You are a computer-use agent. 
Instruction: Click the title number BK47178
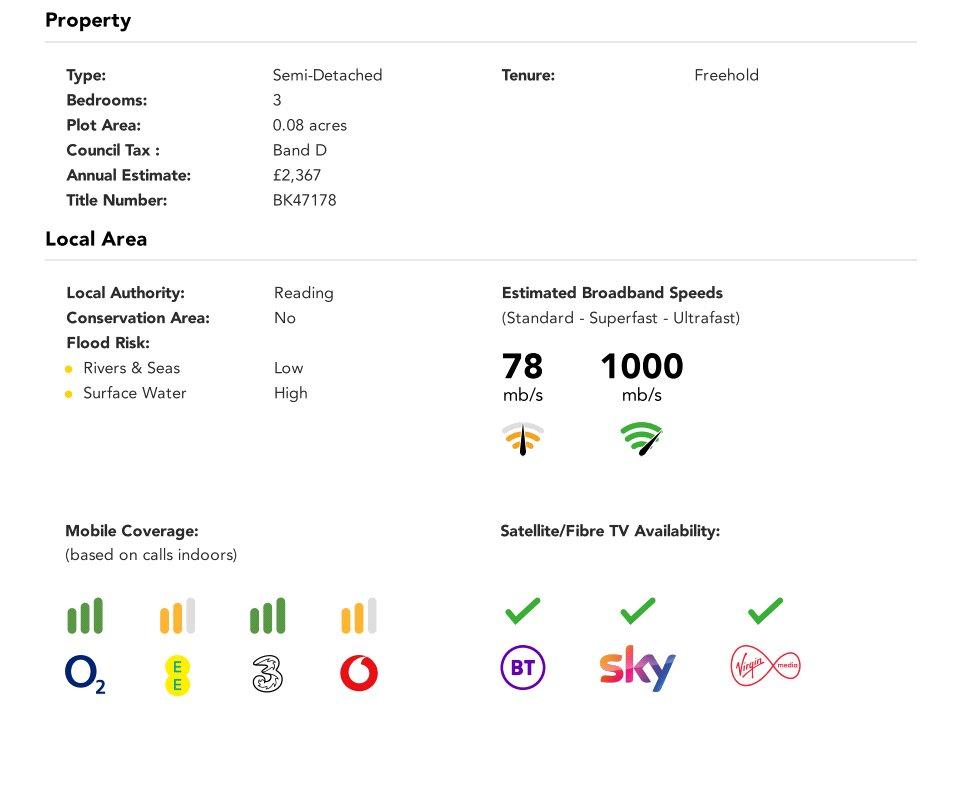305,200
